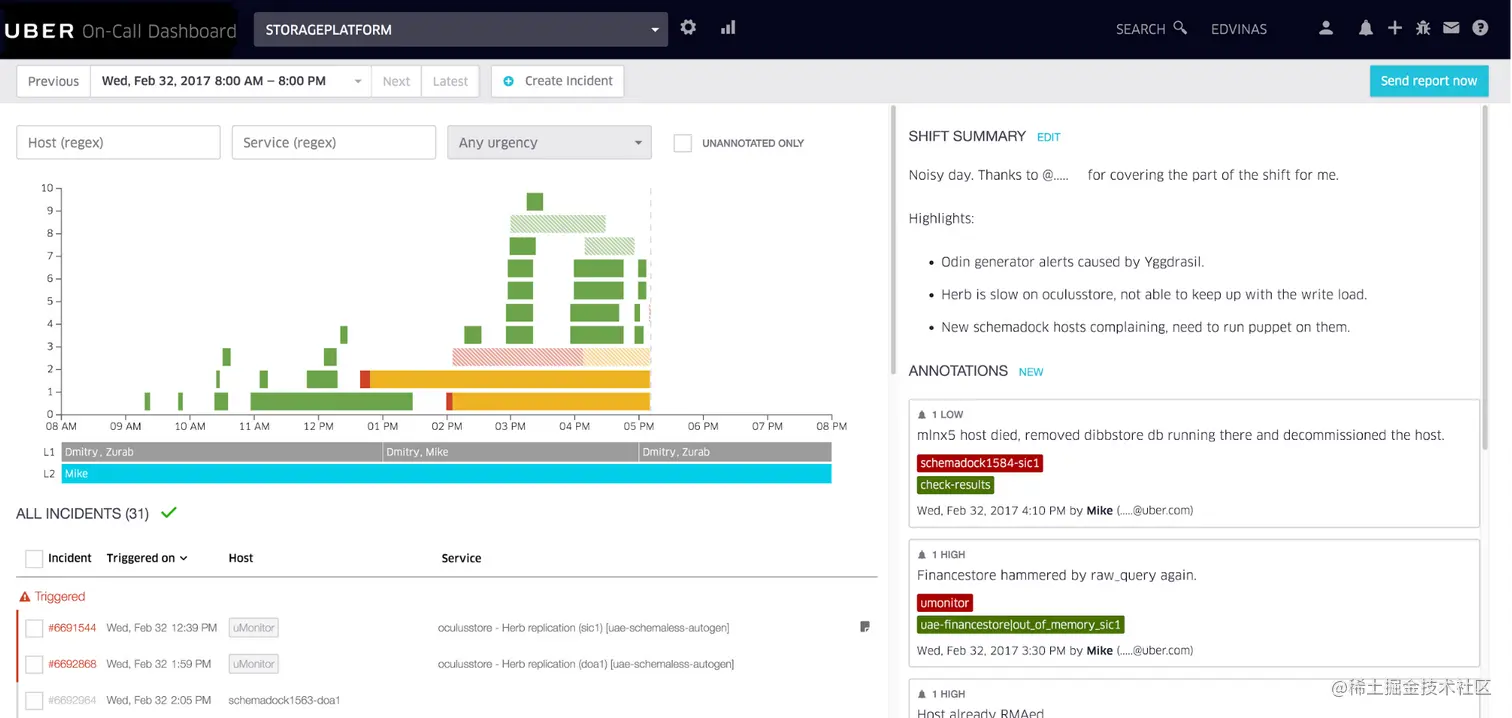
Task: Click the note icon on incident #6691544
Action: pyautogui.click(x=865, y=627)
